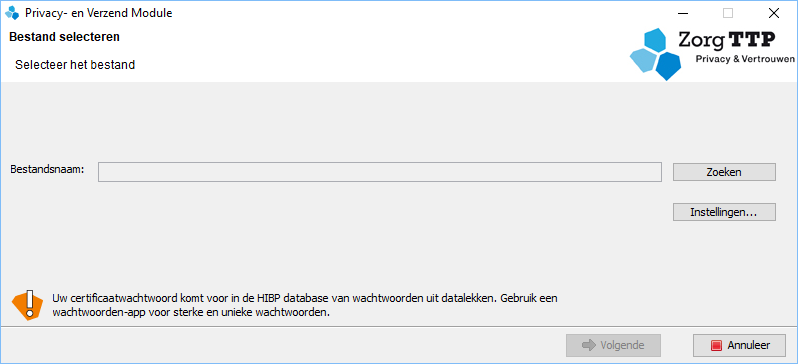The width and height of the screenshot is (798, 364).
Task: Go to next step with Volgende
Action: (613, 346)
